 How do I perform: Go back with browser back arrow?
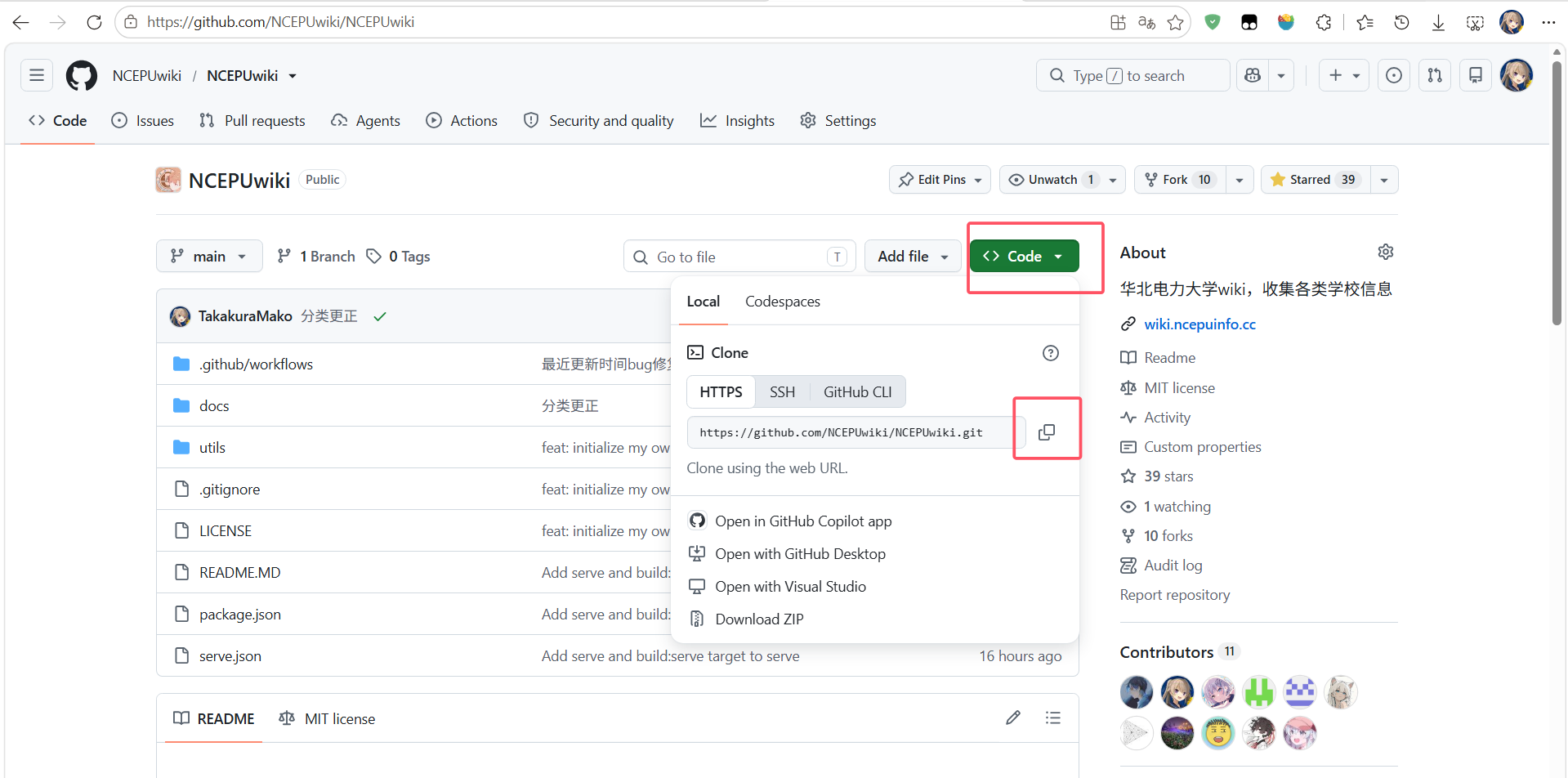(x=21, y=22)
